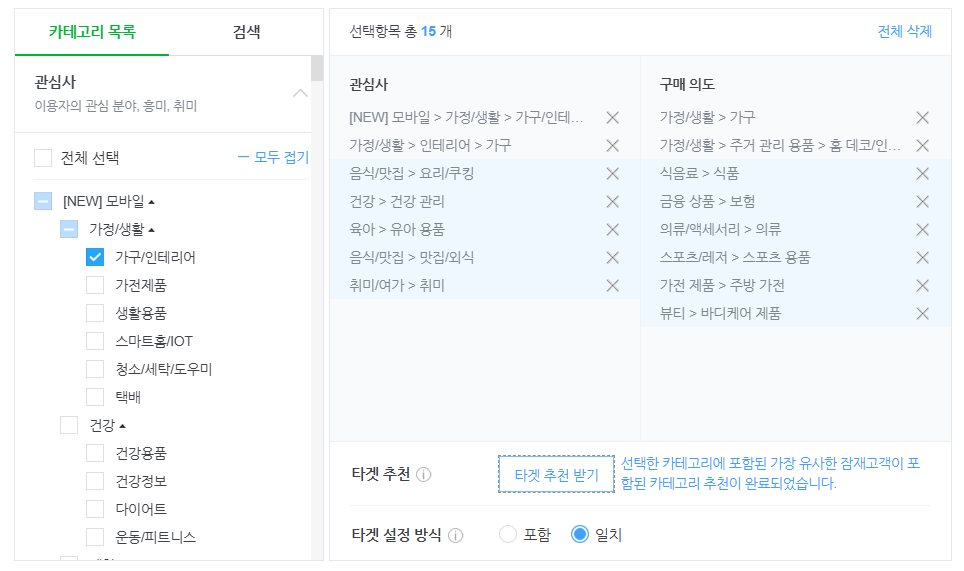Image resolution: width=964 pixels, height=571 pixels.
Task: Click 모두 접기 link
Action: (273, 157)
